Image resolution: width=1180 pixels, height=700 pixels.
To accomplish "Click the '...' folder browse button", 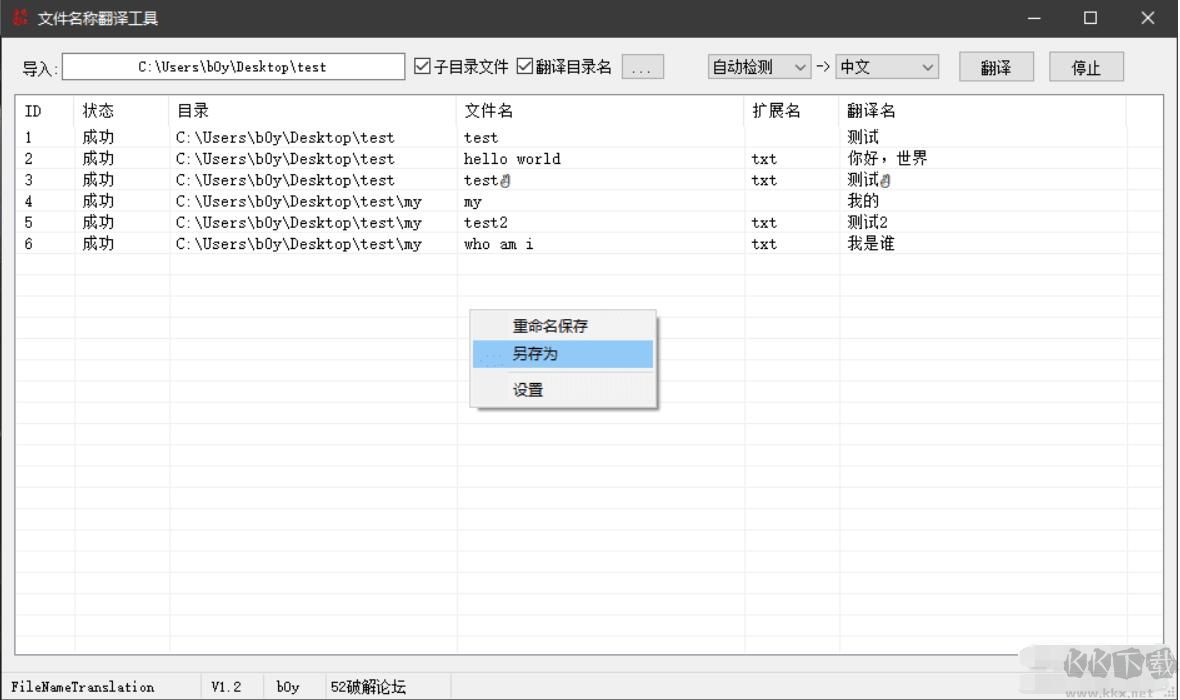I will coord(642,66).
